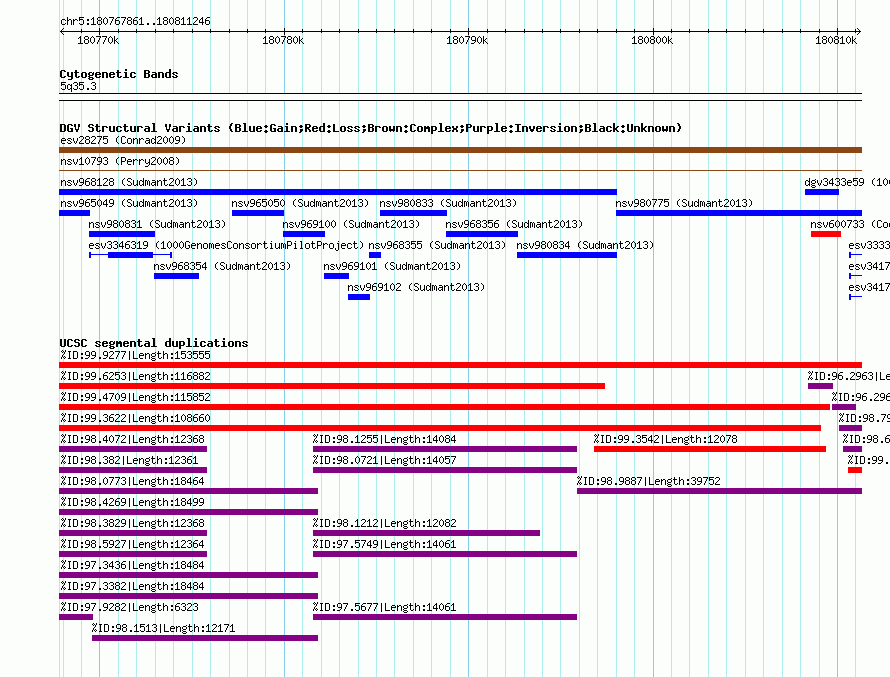890x677 pixels.
Task: Select the red nsv600733 loss bar
Action: coord(826,234)
